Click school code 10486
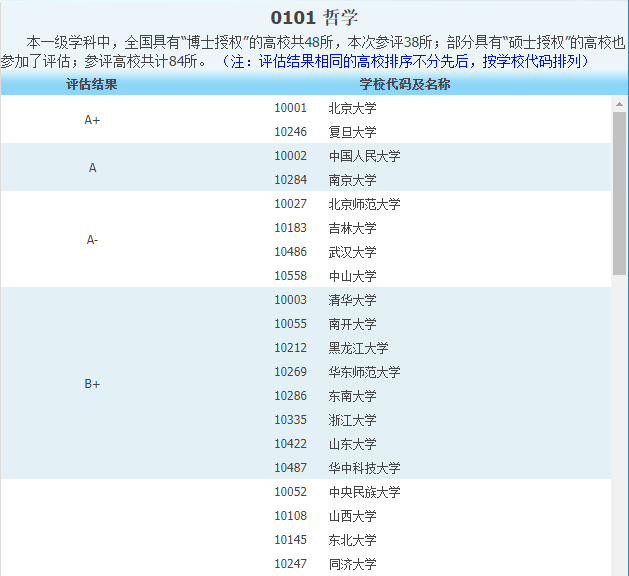Image resolution: width=629 pixels, height=576 pixels. (x=290, y=252)
